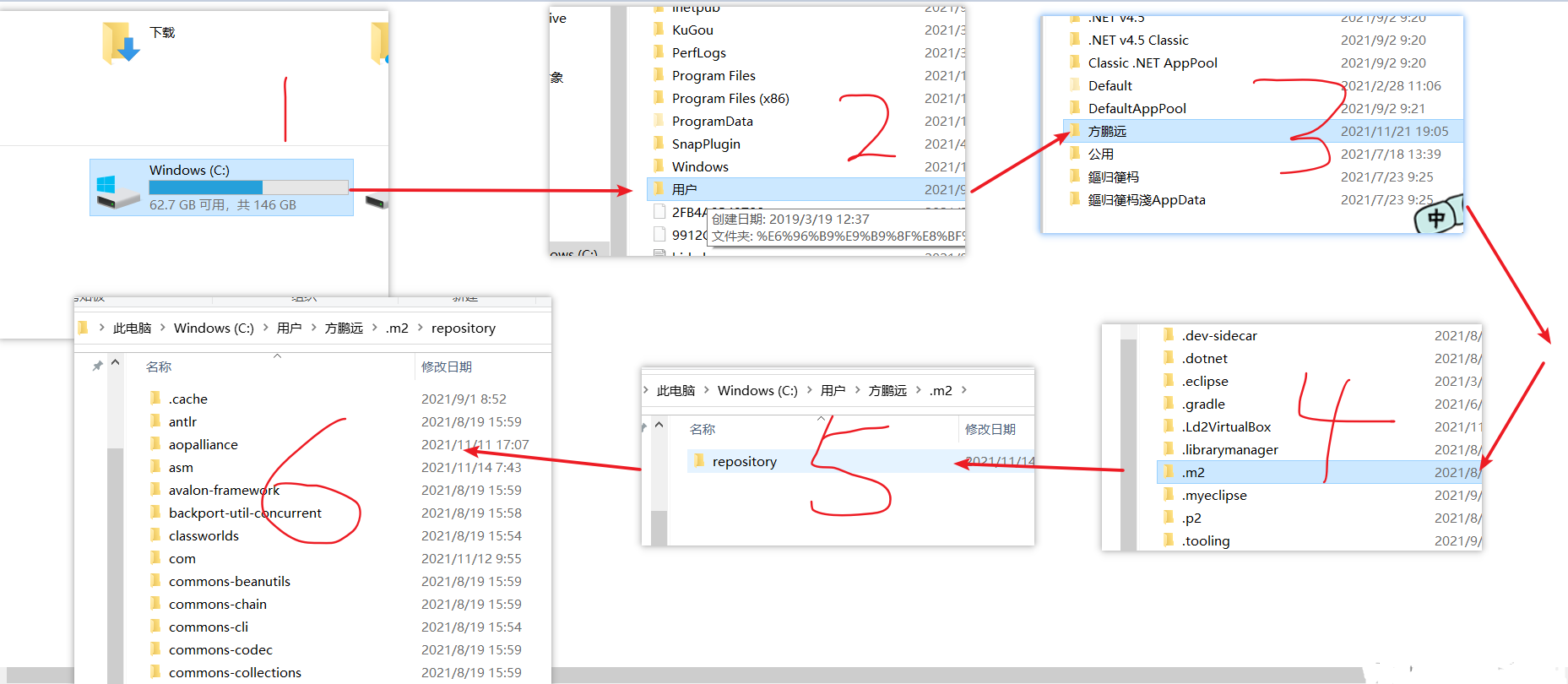Expand the chevron right before repository breadcrumb
The height and width of the screenshot is (684, 1568).
(420, 328)
